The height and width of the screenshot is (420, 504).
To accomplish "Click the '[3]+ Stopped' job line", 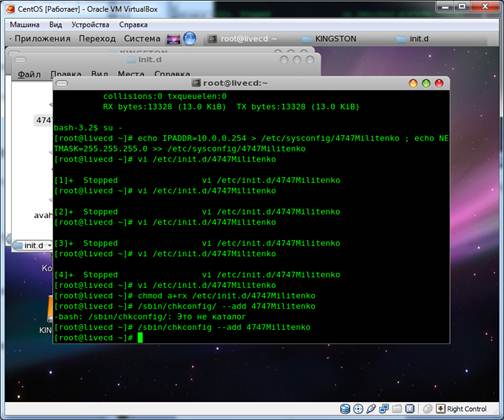I will pyautogui.click(x=197, y=243).
